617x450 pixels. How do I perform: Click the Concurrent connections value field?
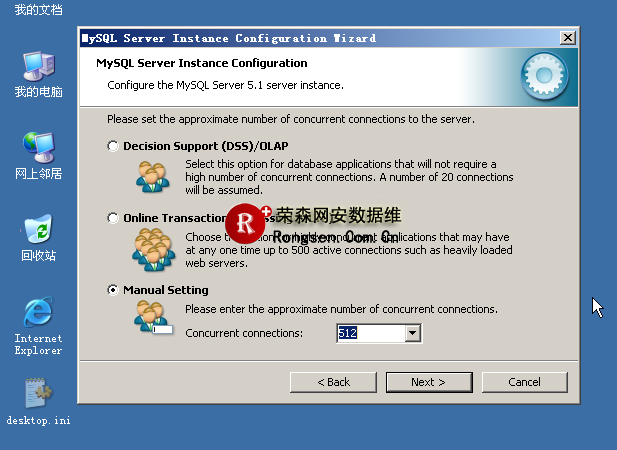click(x=370, y=333)
